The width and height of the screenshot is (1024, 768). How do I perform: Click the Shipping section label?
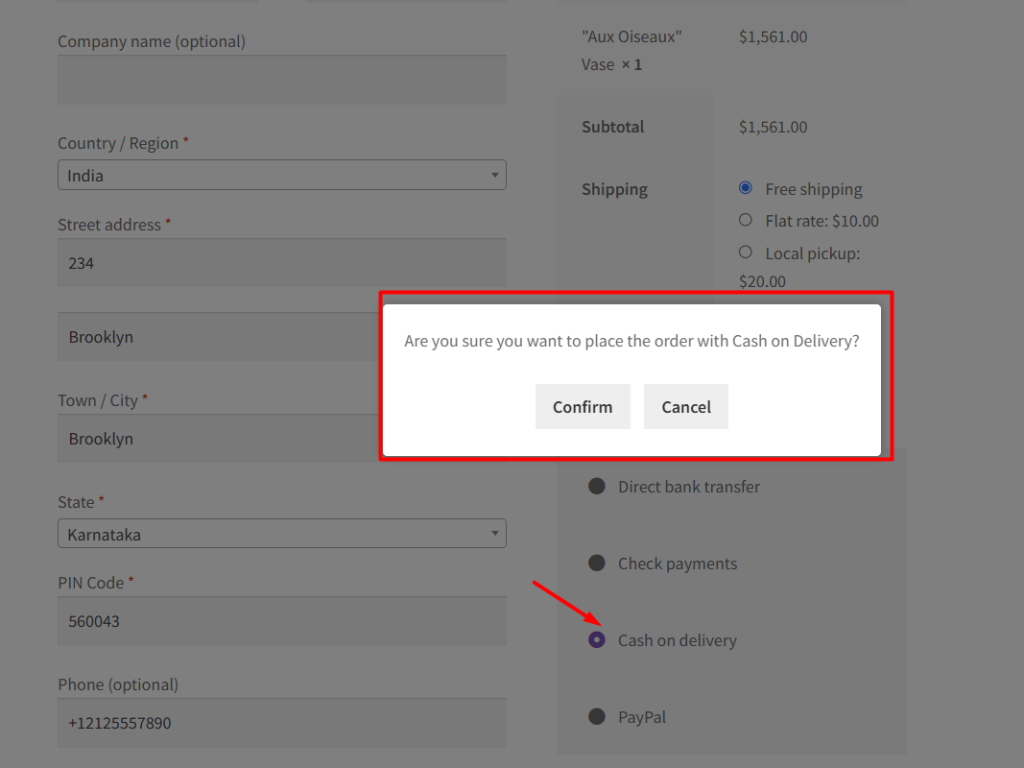pyautogui.click(x=612, y=188)
